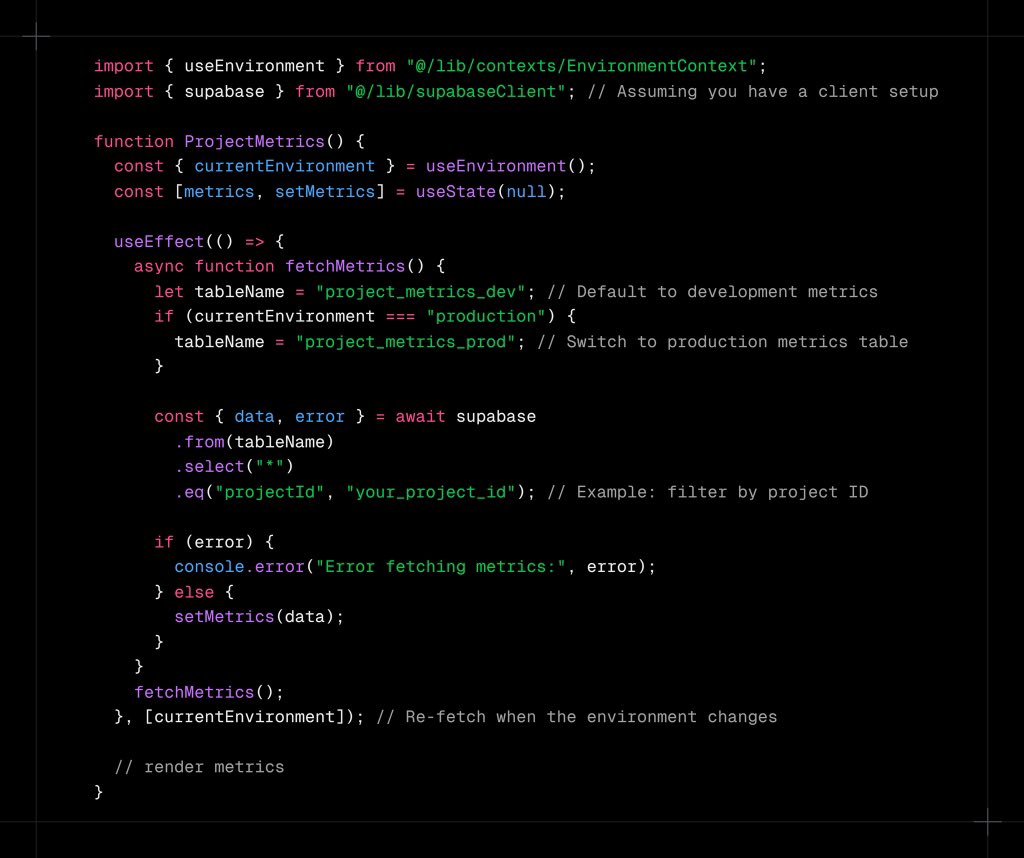Viewport: 1024px width, 858px height.
Task: Click the else keyword
Action: (x=194, y=592)
